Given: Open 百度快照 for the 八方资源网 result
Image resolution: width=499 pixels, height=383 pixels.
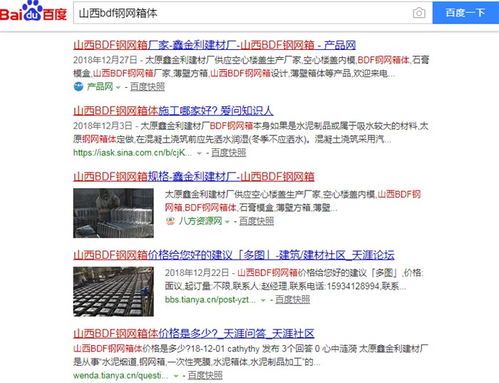Looking at the screenshot, I should pos(256,221).
